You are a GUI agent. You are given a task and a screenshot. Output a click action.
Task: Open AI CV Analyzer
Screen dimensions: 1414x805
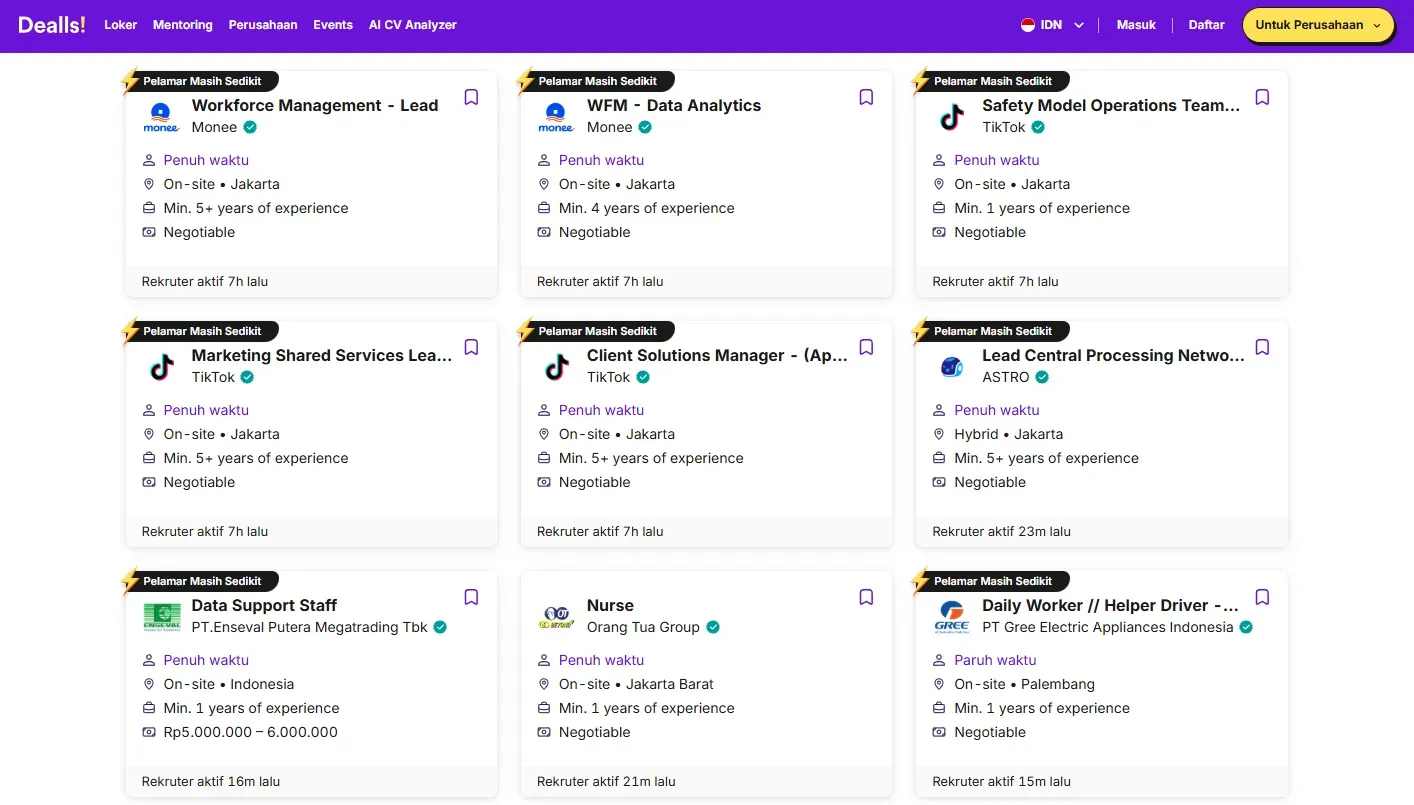[413, 25]
